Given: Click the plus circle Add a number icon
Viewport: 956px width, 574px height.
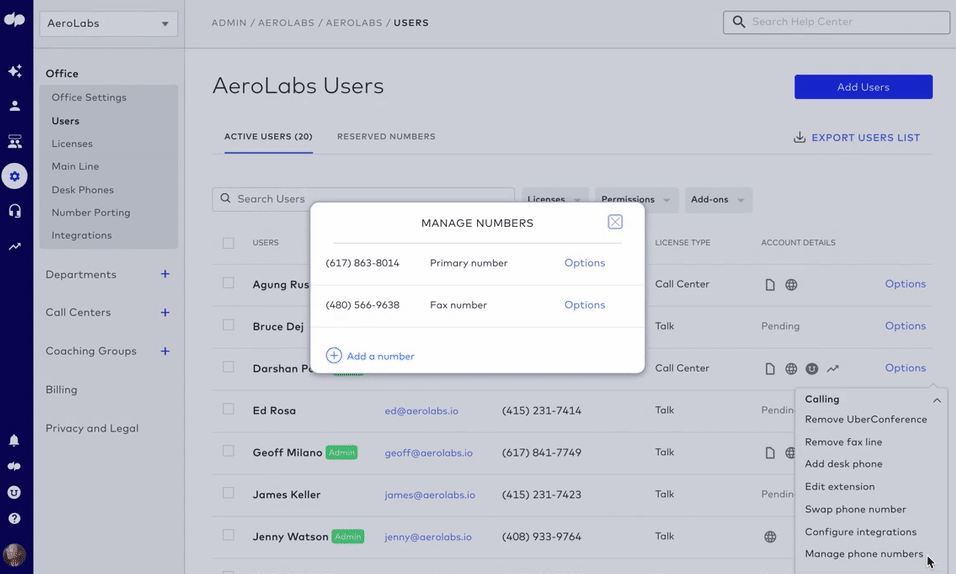Looking at the screenshot, I should [x=334, y=356].
